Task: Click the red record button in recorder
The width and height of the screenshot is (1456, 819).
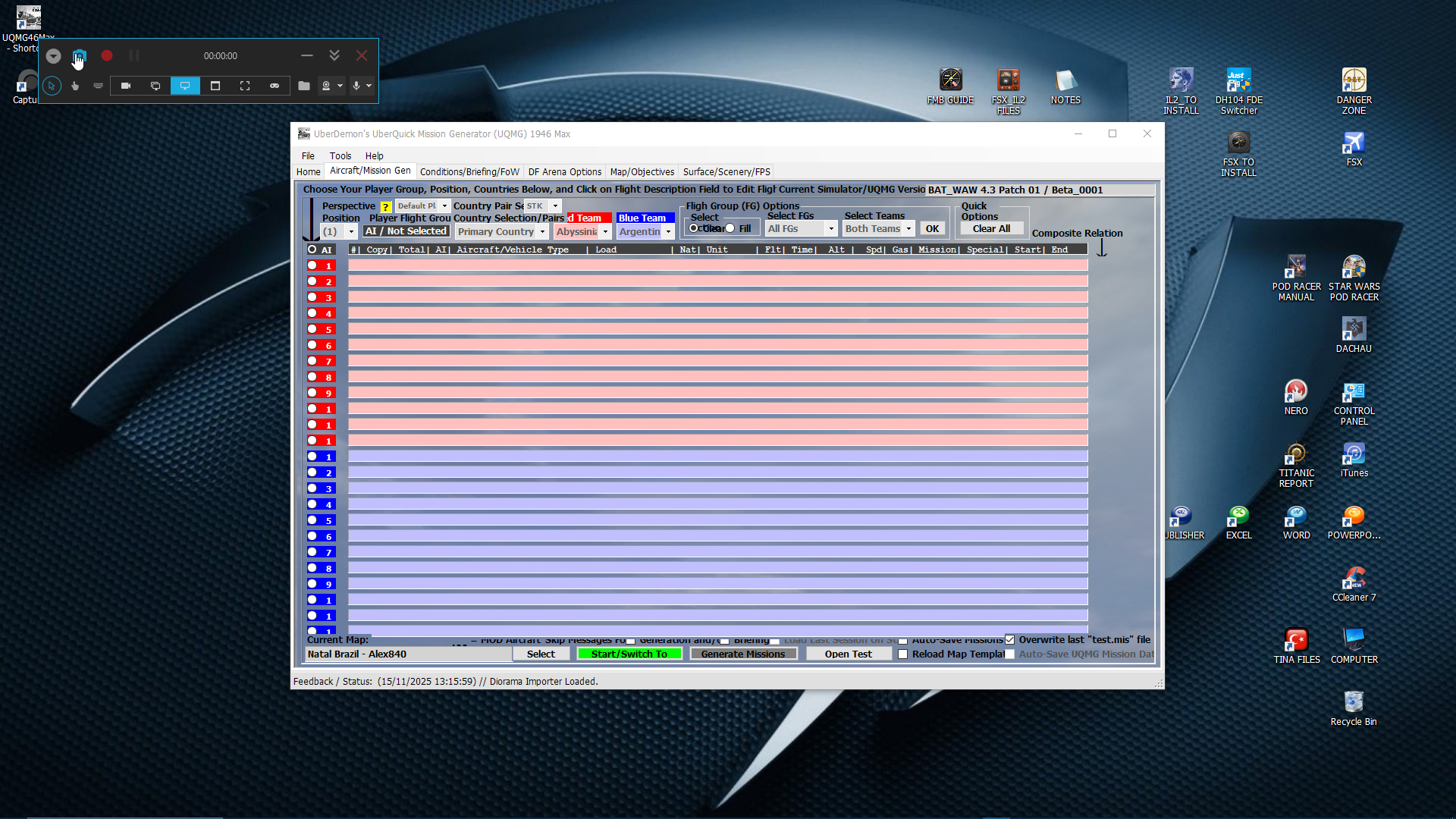Action: [x=107, y=55]
